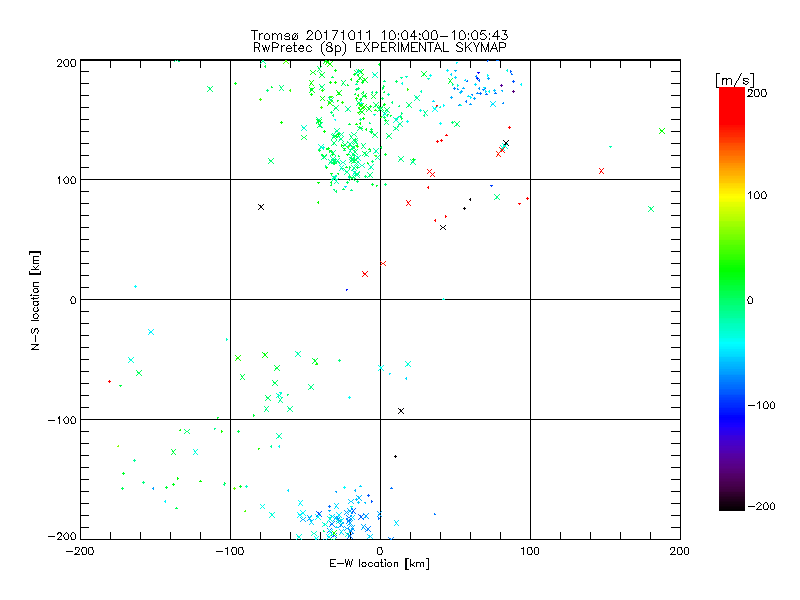
Task: Click the black dot near E-W 10, N-S -131
Action: tap(395, 457)
